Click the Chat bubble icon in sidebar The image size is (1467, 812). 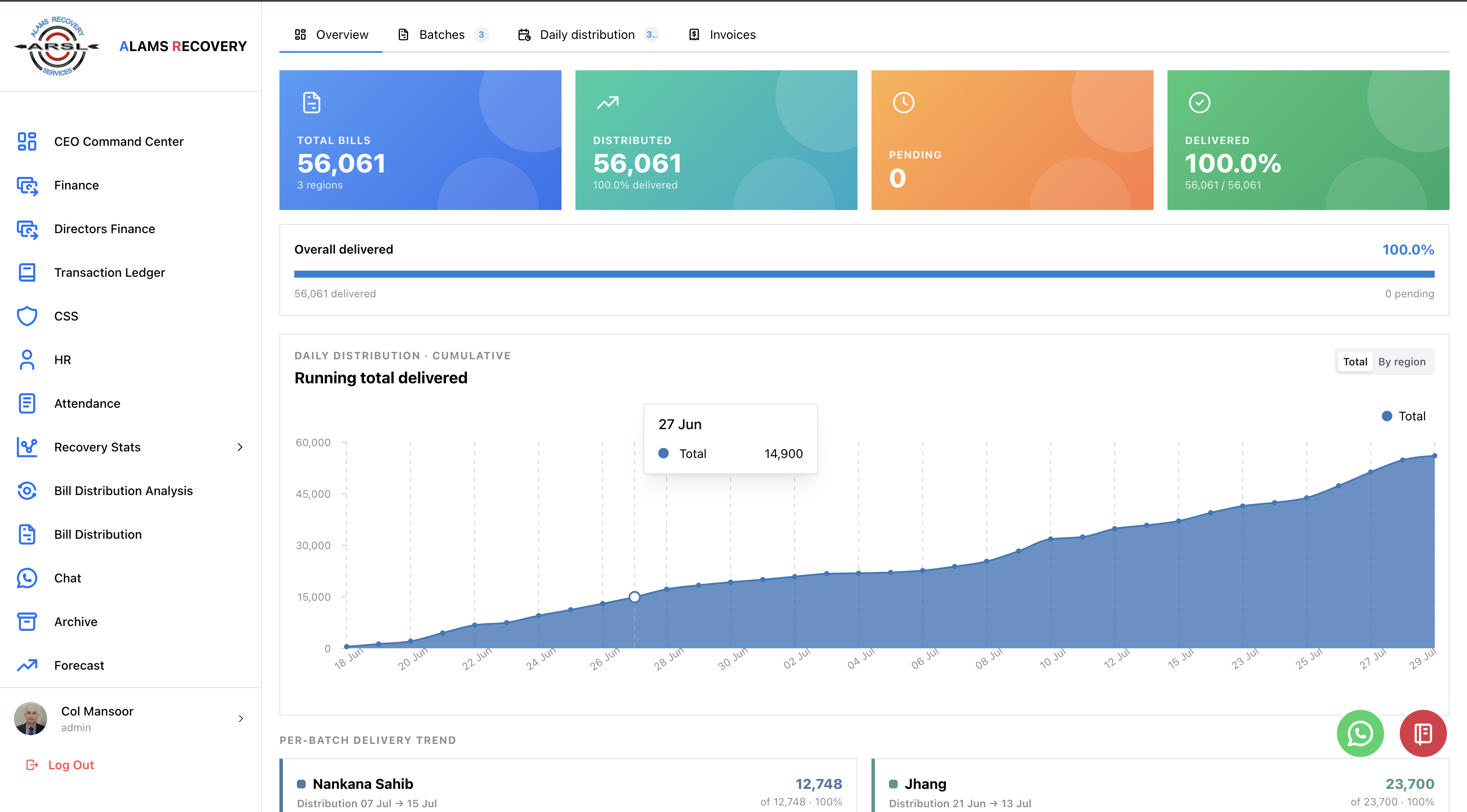pyautogui.click(x=27, y=578)
